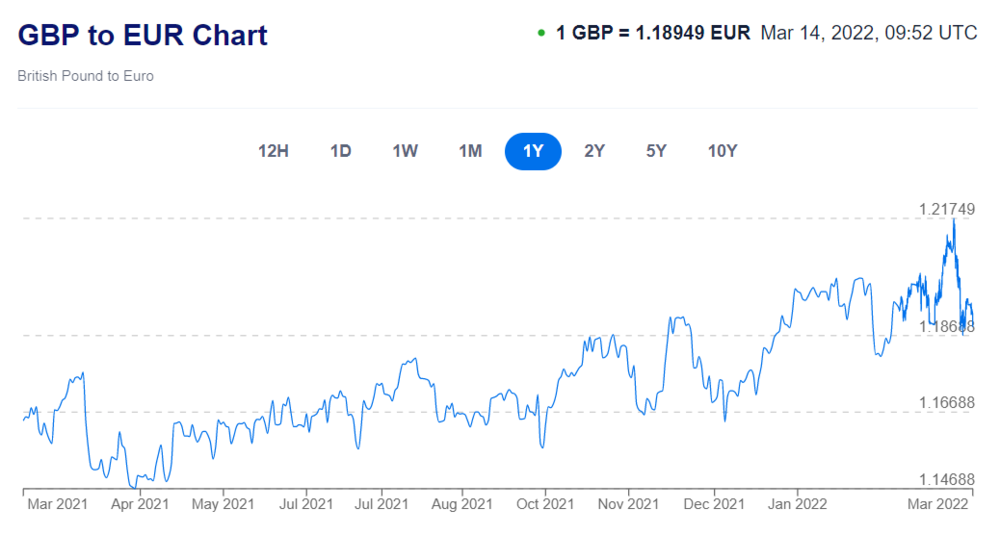Click the highest peak of the chart line
Screen dimensions: 1000x535
point(954,219)
